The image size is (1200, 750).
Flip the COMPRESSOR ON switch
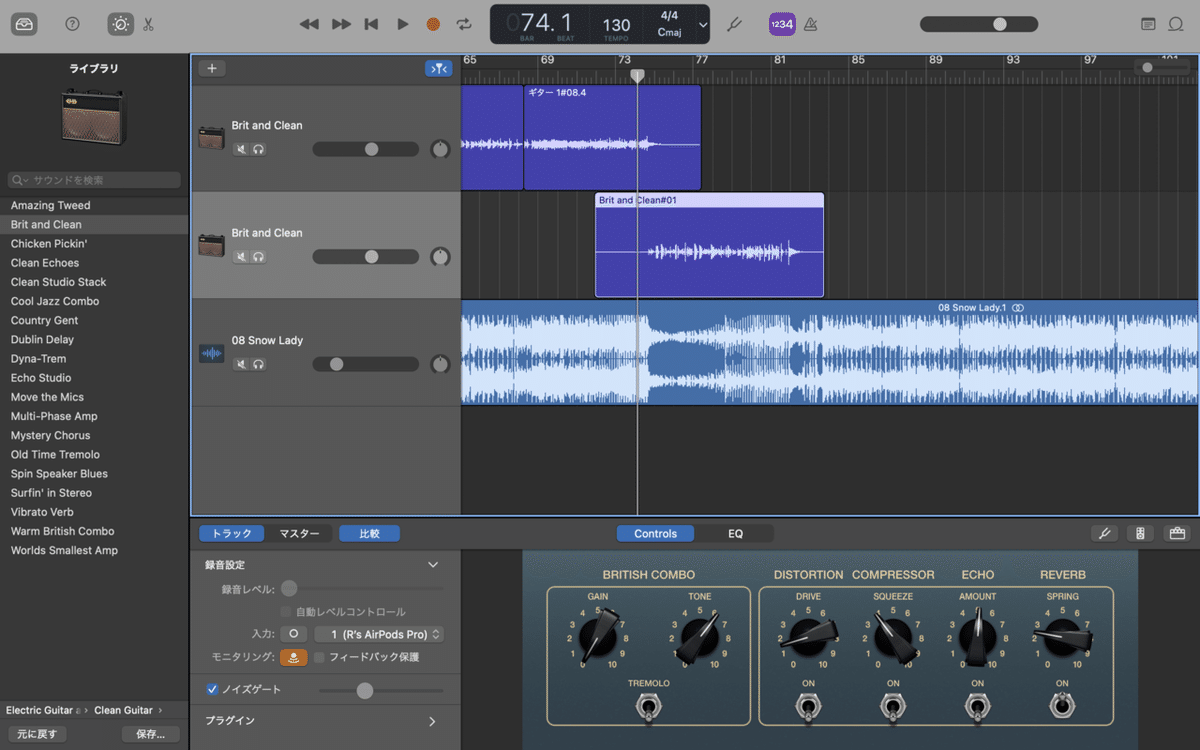[893, 707]
